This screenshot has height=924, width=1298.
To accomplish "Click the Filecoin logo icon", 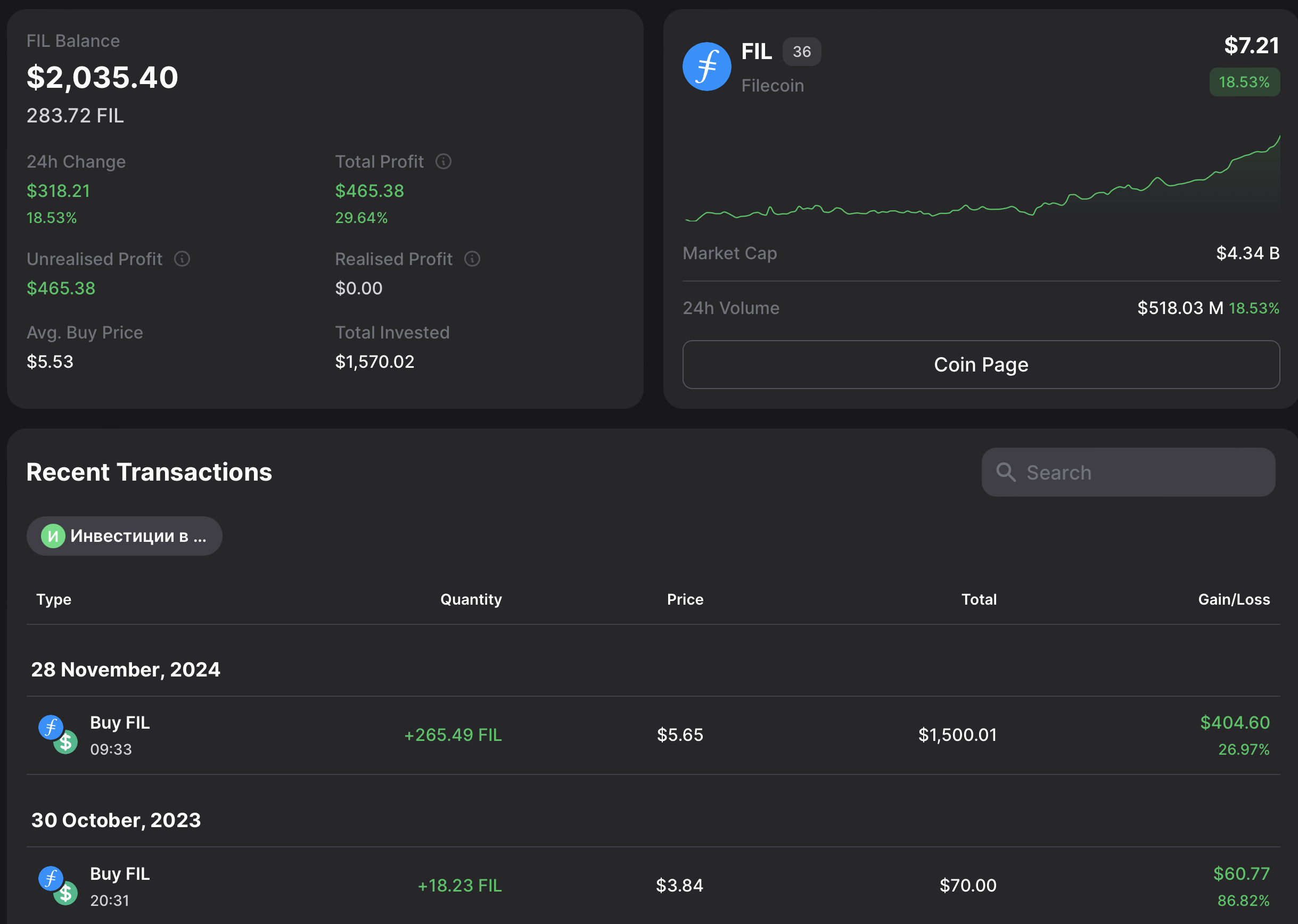I will point(706,67).
